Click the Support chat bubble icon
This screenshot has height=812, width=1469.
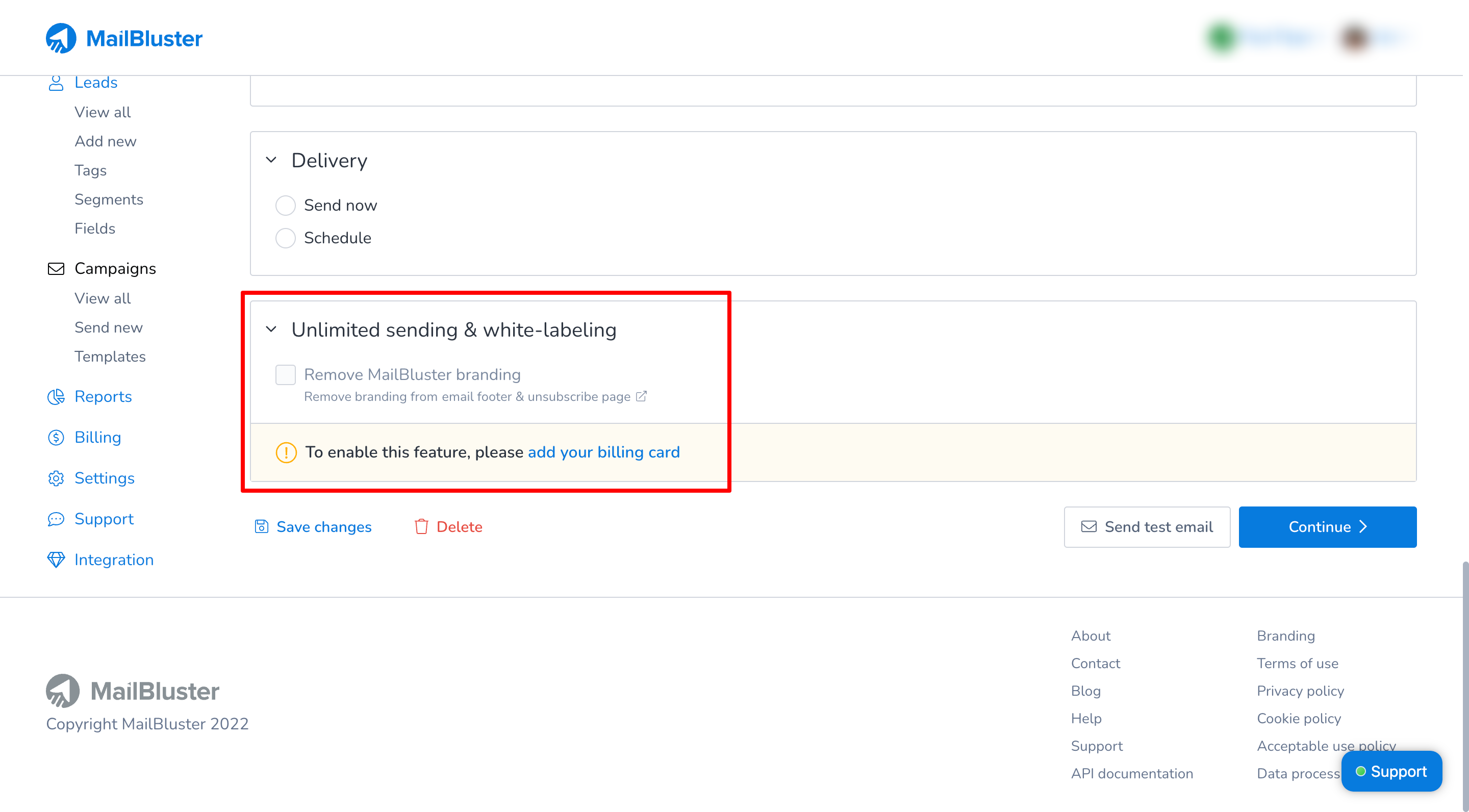click(x=56, y=519)
